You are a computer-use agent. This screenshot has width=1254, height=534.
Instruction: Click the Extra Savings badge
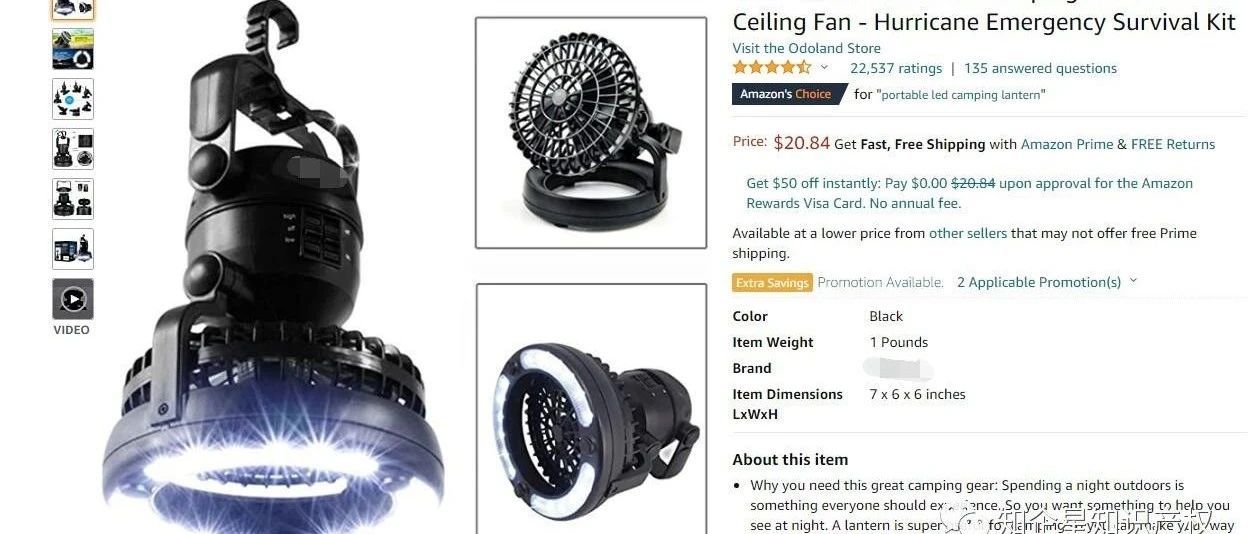pos(772,283)
